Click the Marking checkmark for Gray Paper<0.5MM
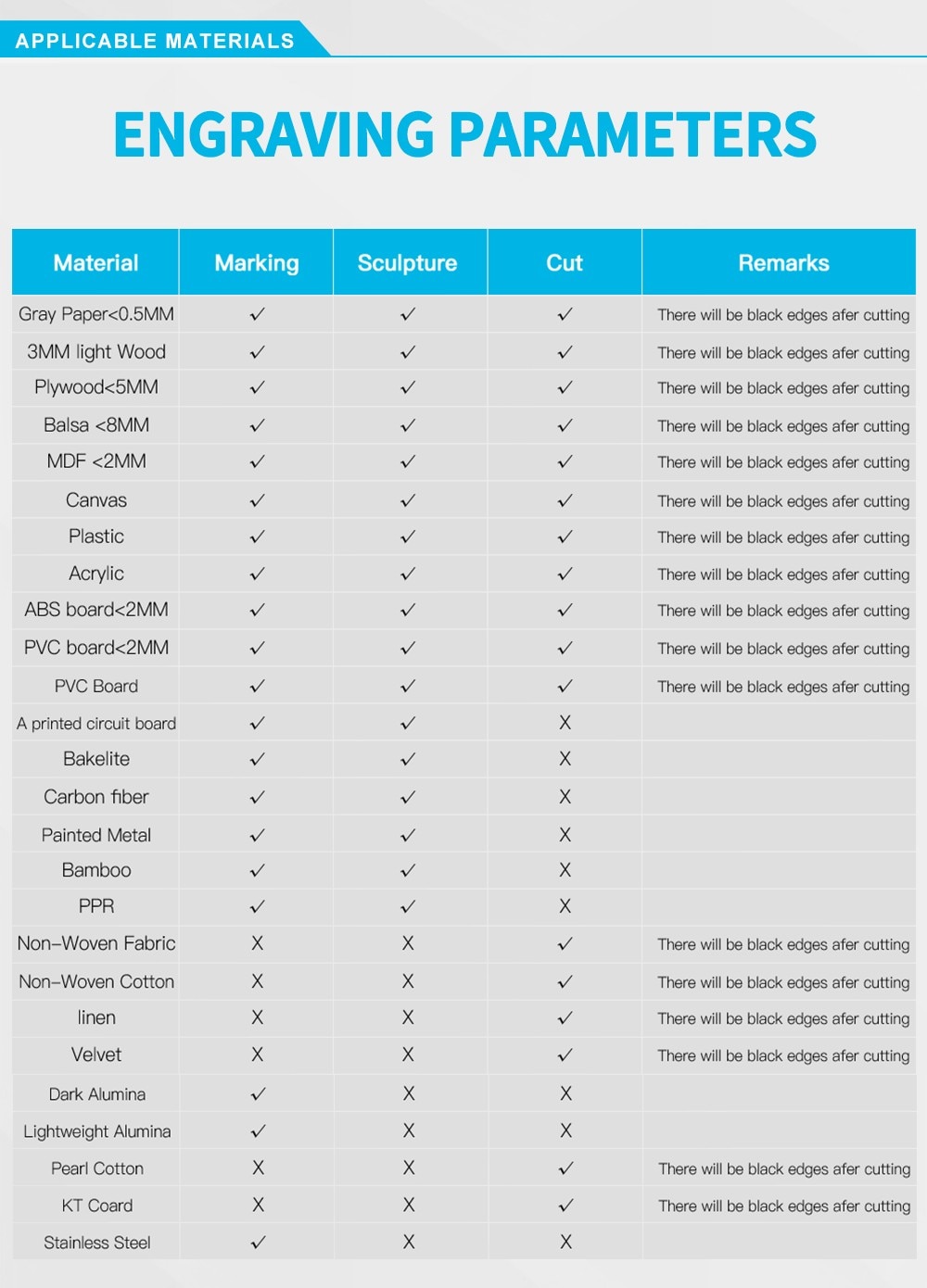This screenshot has width=927, height=1288. point(258,315)
